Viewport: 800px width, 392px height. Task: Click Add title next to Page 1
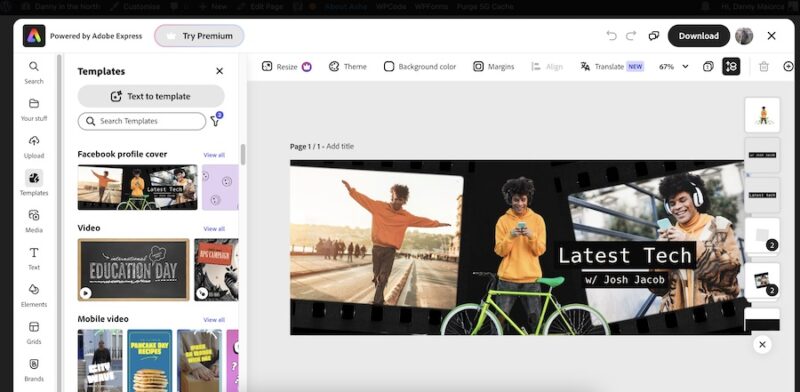(340, 146)
